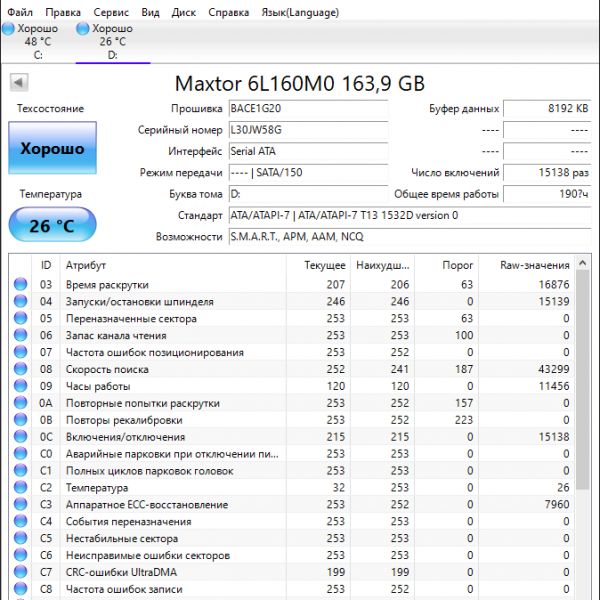Viewport: 600px width, 600px height.
Task: Click the blue status icon on drive C: tab
Action: (8, 28)
